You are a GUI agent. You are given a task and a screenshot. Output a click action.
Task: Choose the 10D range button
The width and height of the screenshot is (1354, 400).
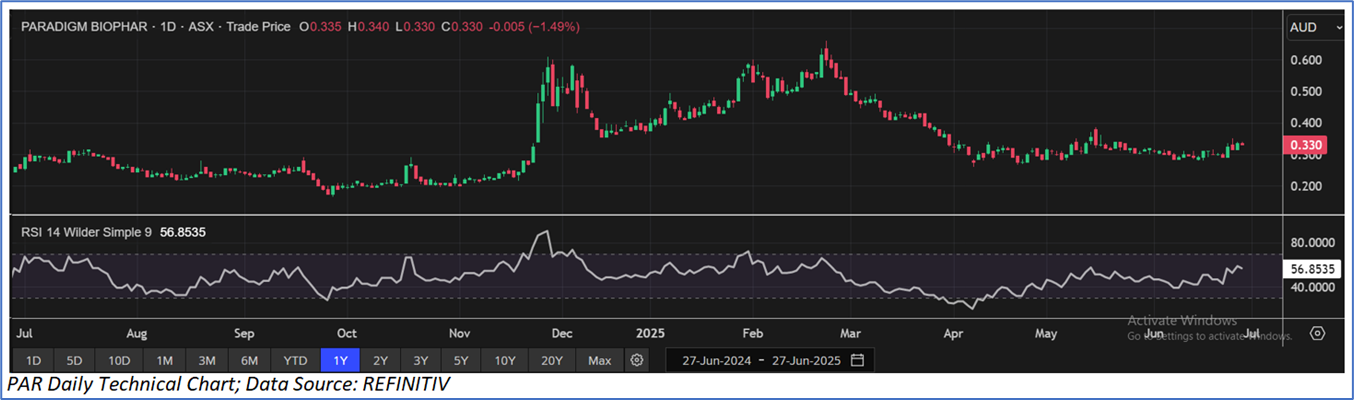point(119,360)
